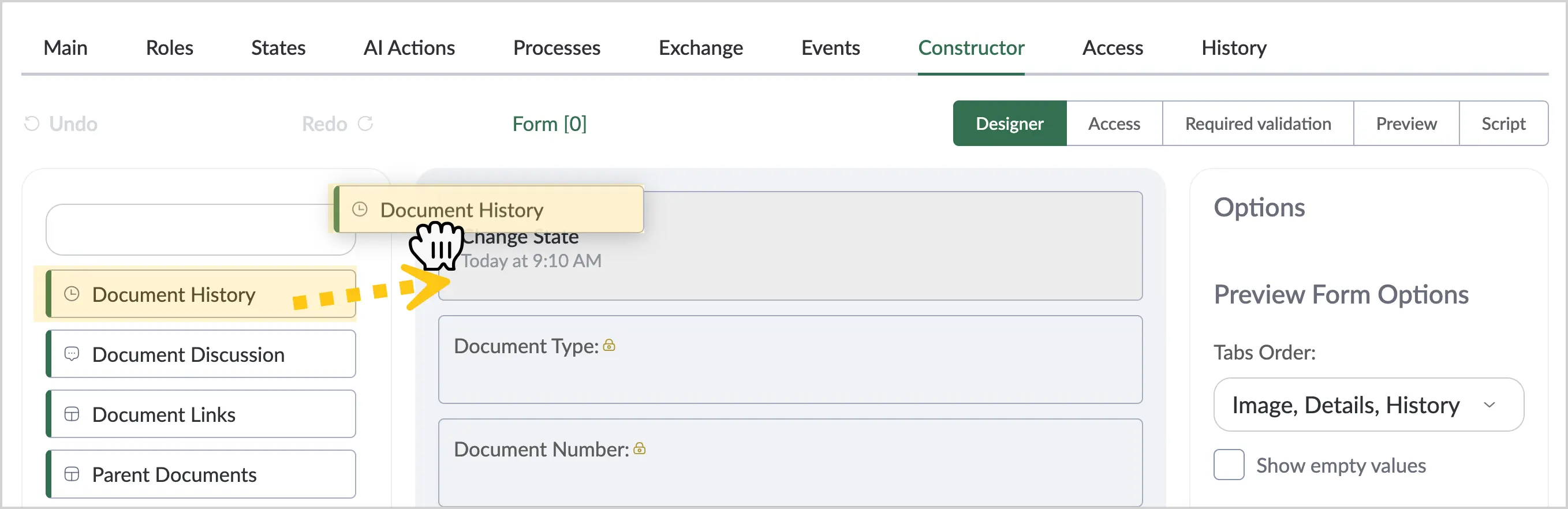Click the Form [0] link
This screenshot has height=509, width=1568.
(x=550, y=123)
